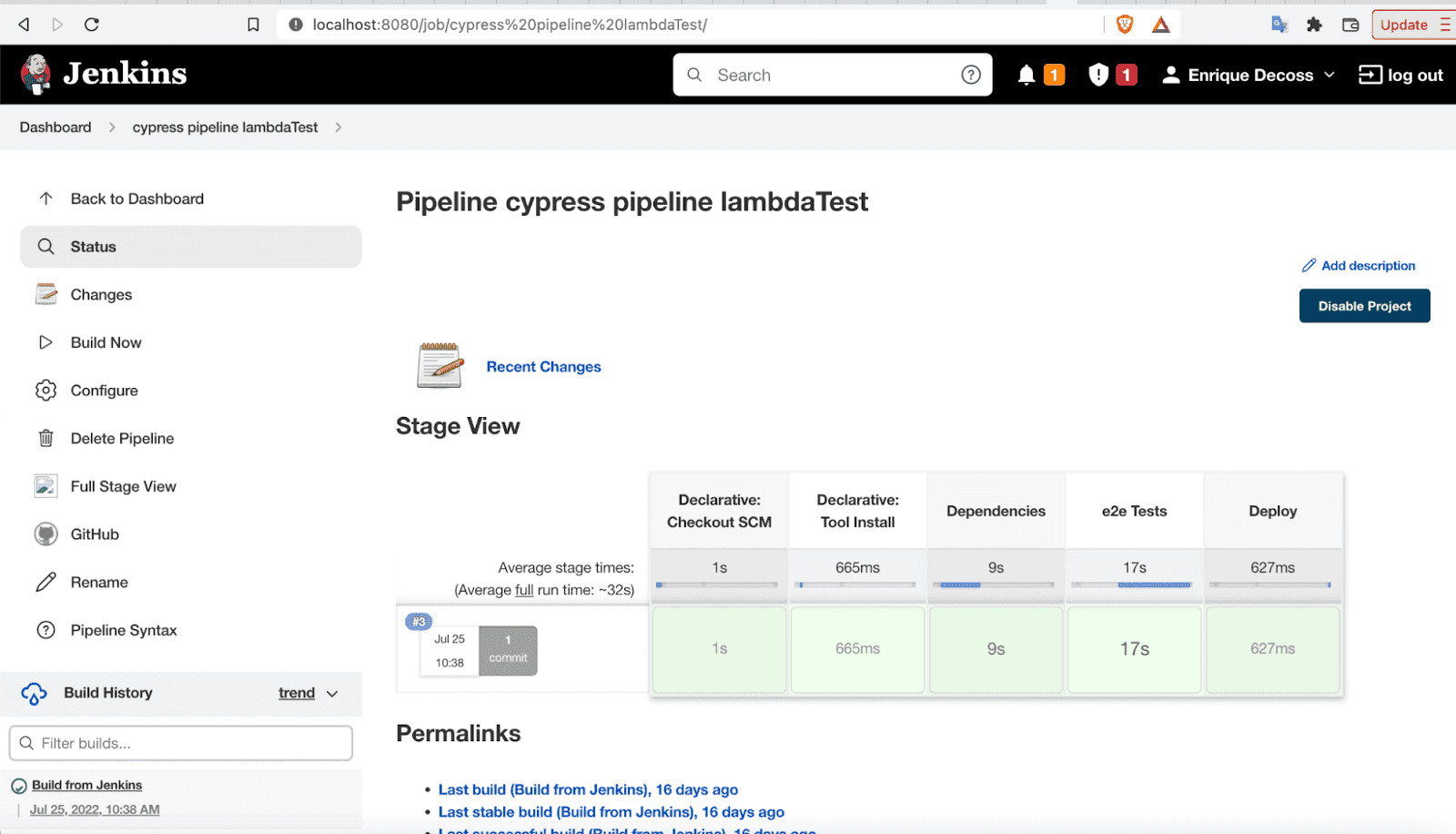Expand the breadcrumb chevron after lambdaTest

(337, 127)
